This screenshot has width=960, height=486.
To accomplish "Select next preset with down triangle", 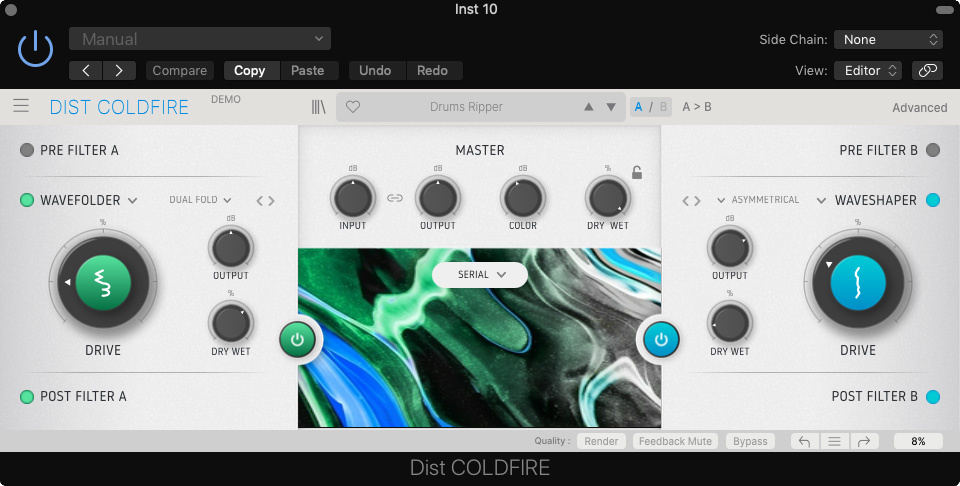I will [611, 107].
